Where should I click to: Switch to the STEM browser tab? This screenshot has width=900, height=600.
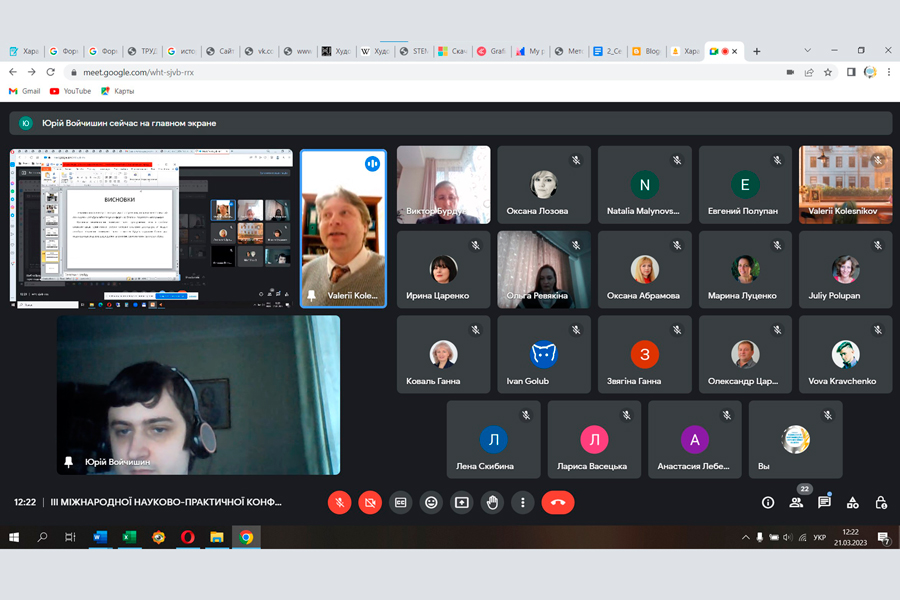point(414,51)
